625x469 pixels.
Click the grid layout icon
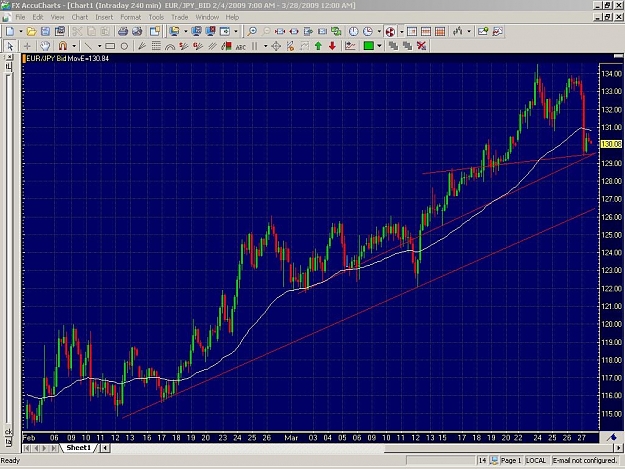click(x=440, y=31)
